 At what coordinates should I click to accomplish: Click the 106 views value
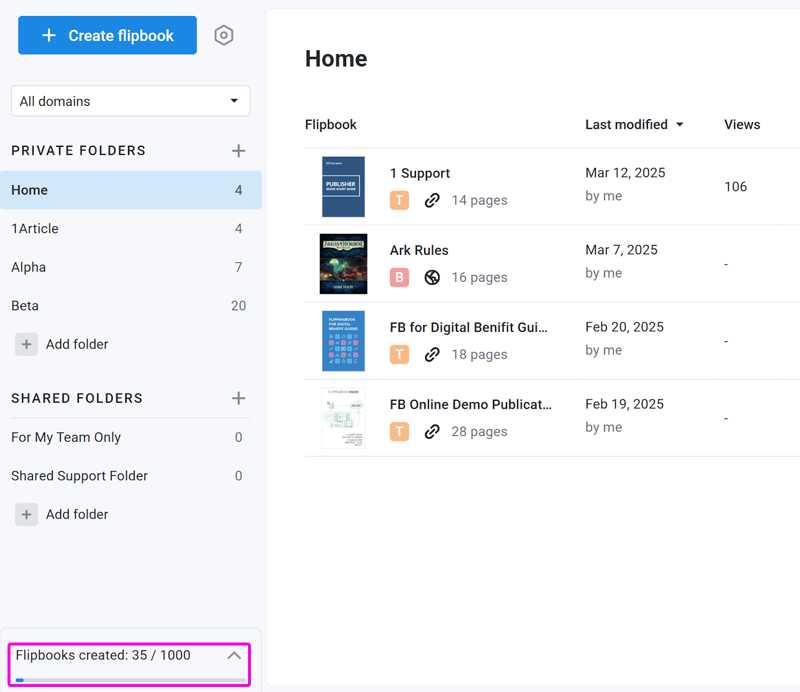735,187
